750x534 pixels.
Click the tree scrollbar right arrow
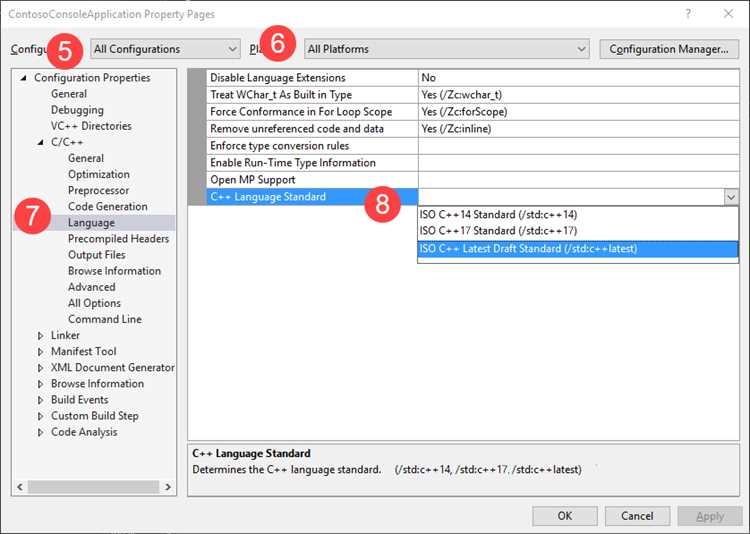tap(168, 487)
